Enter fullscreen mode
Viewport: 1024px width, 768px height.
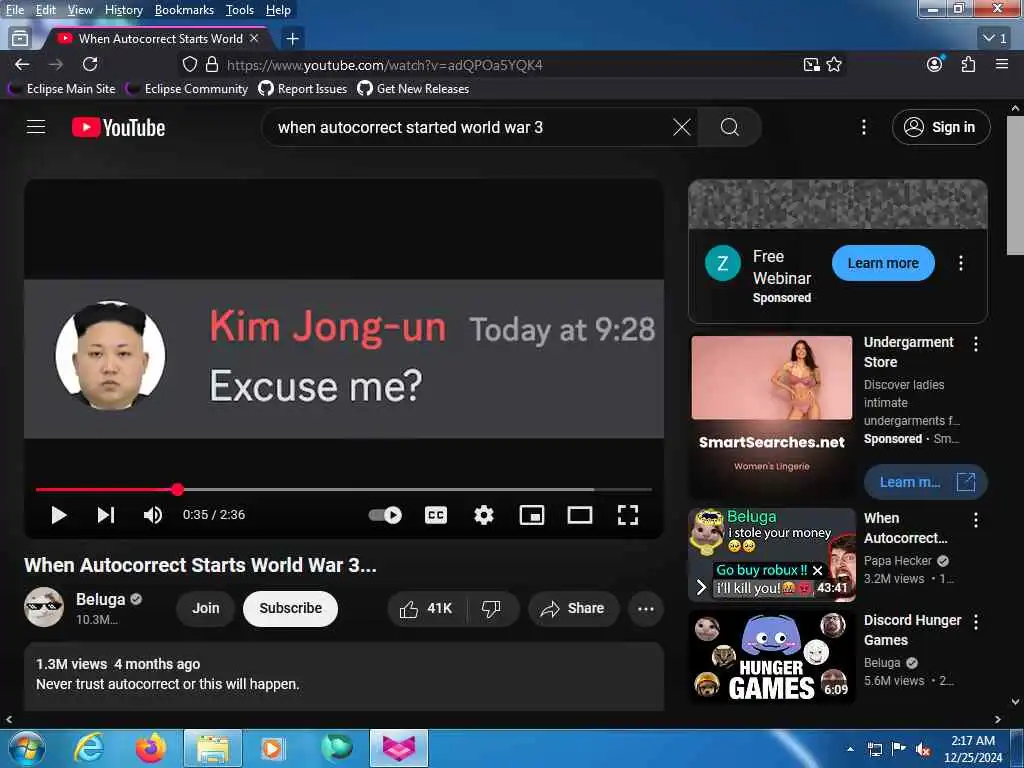[x=628, y=515]
